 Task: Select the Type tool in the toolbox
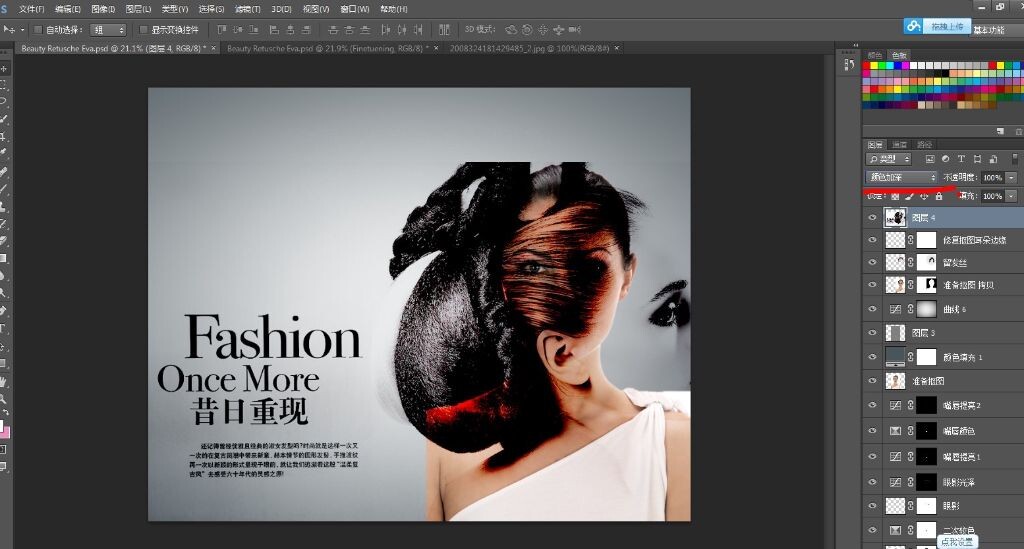pyautogui.click(x=4, y=328)
